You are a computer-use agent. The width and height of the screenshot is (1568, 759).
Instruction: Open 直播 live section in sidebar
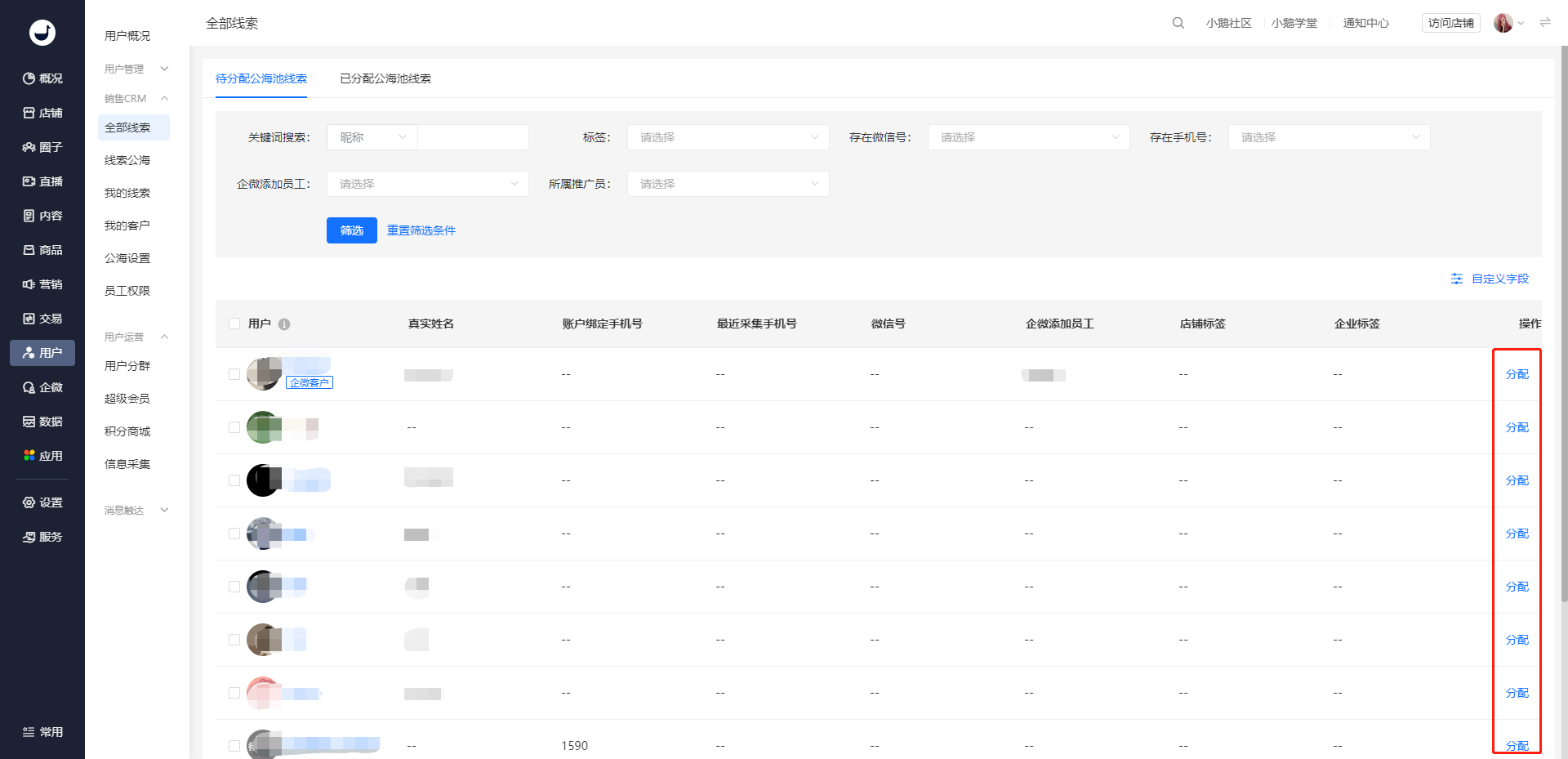coord(42,181)
